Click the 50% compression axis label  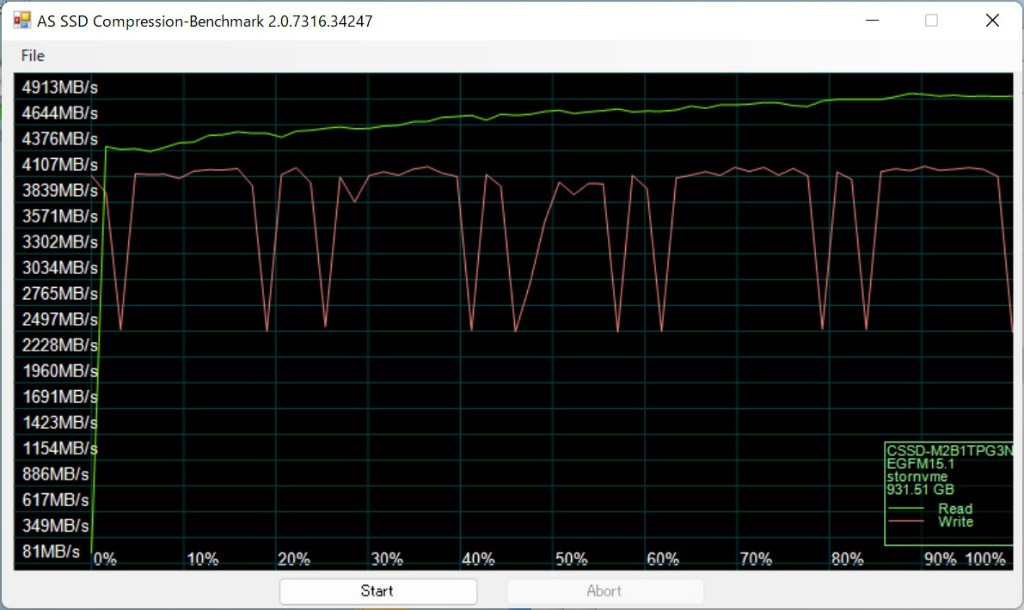coord(571,559)
